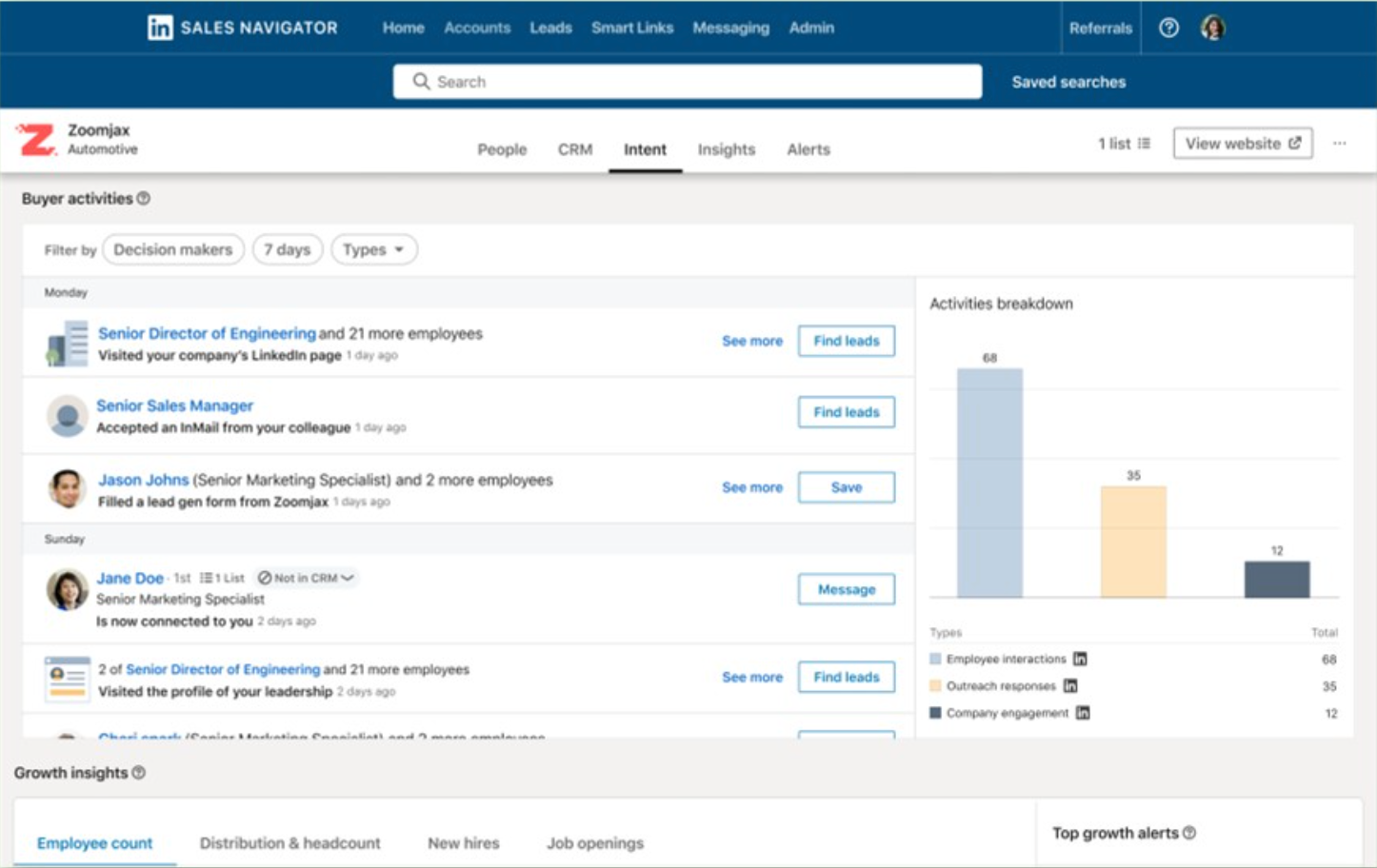The image size is (1377, 868).
Task: Click the Company engagement bar showing 12
Action: click(x=1277, y=580)
